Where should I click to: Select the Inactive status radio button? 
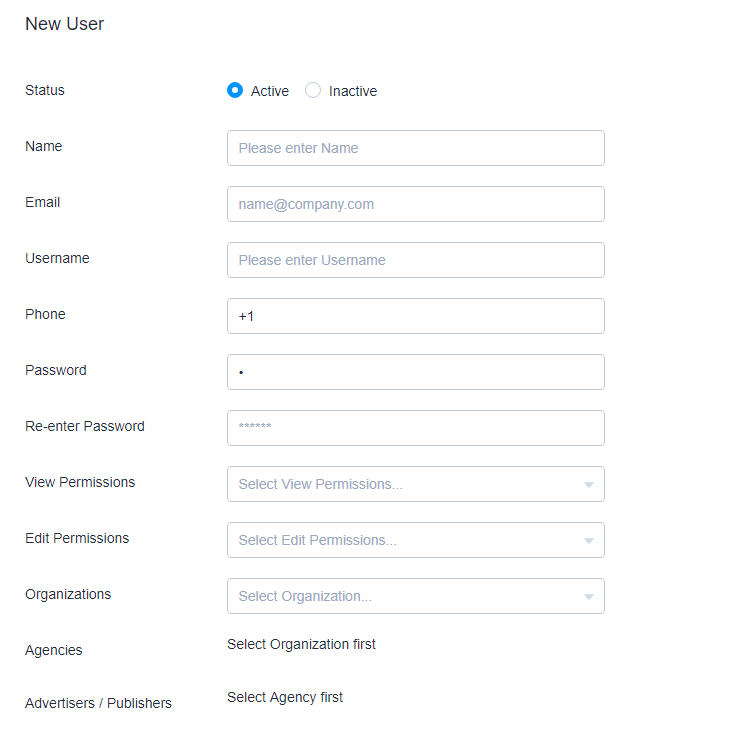[x=313, y=90]
